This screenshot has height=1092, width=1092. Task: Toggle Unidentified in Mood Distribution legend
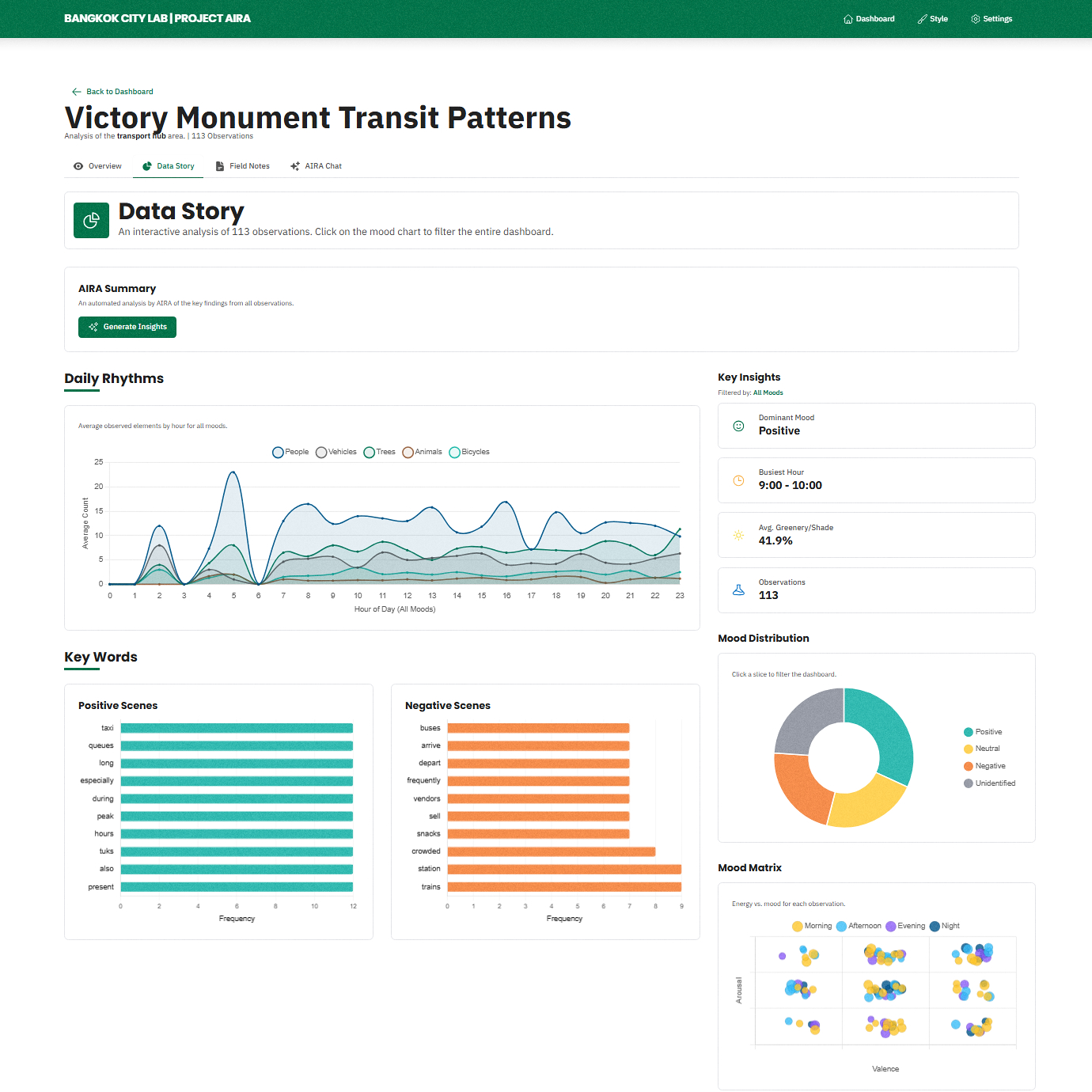[x=989, y=783]
